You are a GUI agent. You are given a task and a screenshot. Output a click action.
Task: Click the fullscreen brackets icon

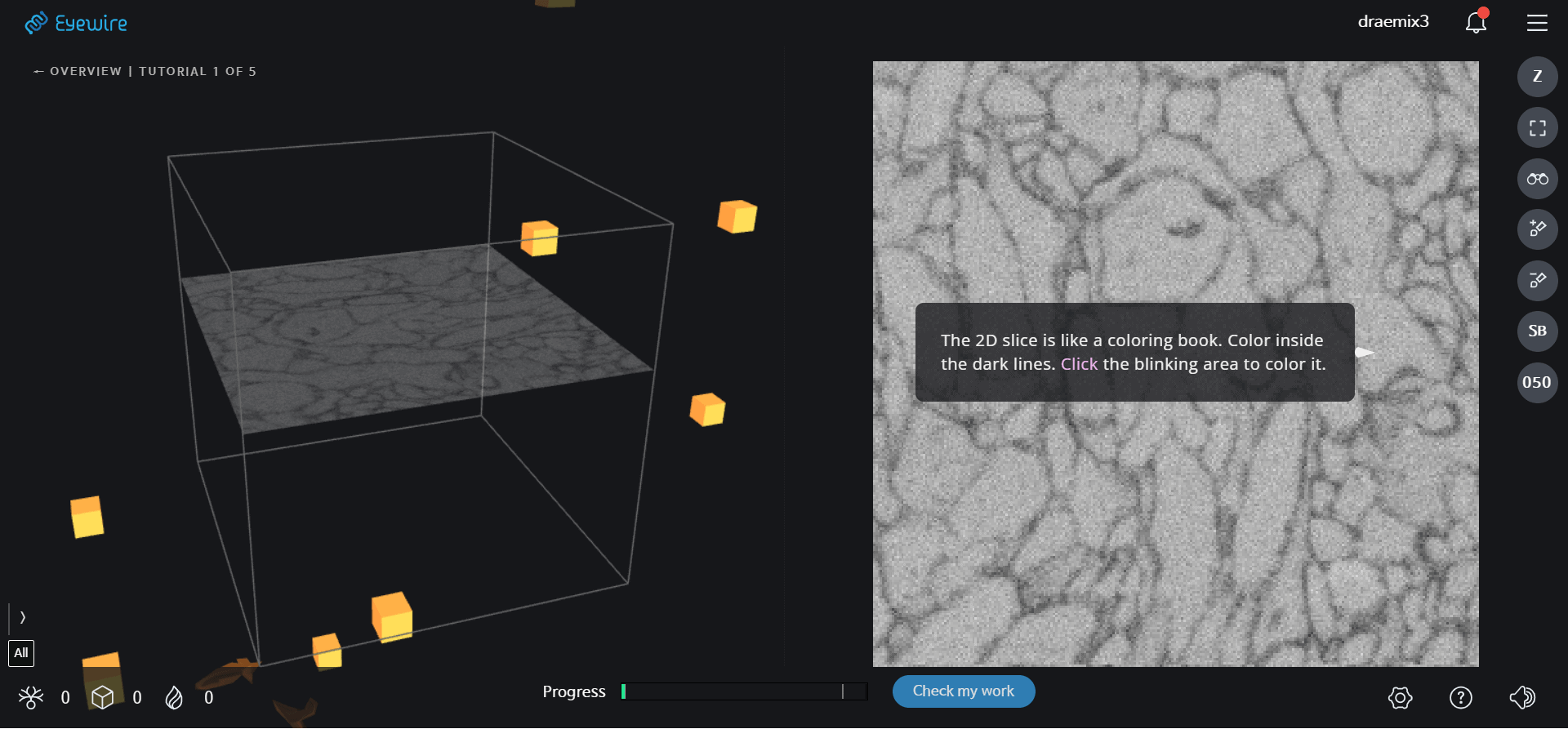[x=1537, y=128]
